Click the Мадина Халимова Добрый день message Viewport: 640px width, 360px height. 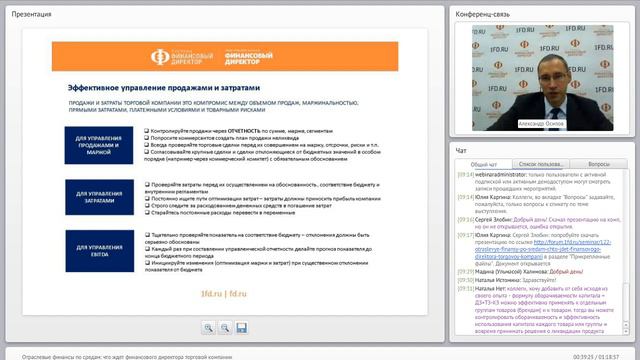pyautogui.click(x=520, y=271)
